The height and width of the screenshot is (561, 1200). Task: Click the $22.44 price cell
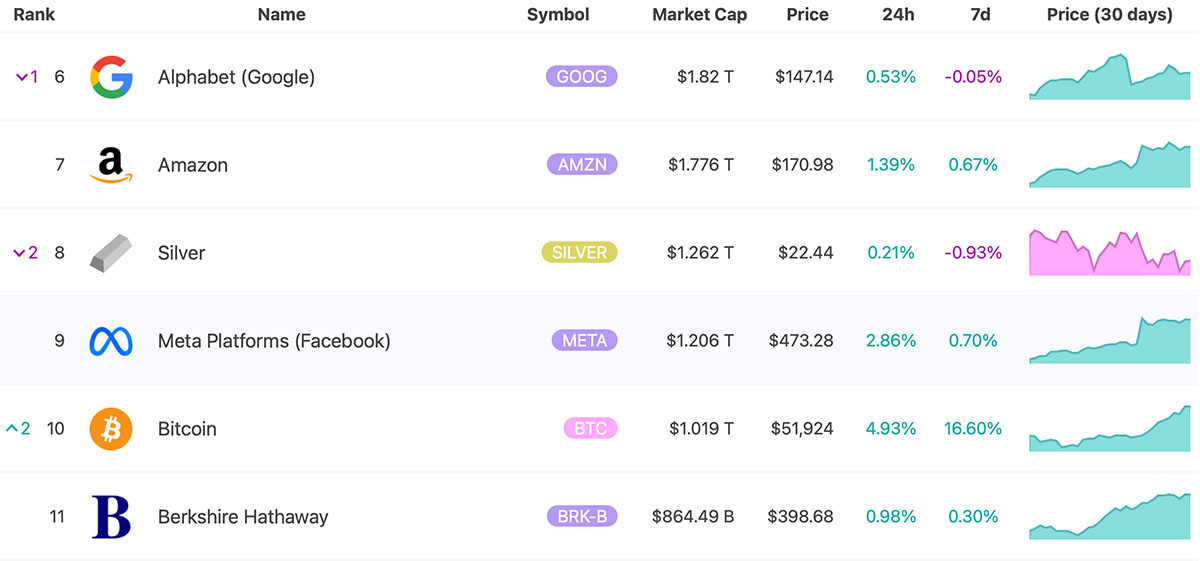(x=808, y=253)
